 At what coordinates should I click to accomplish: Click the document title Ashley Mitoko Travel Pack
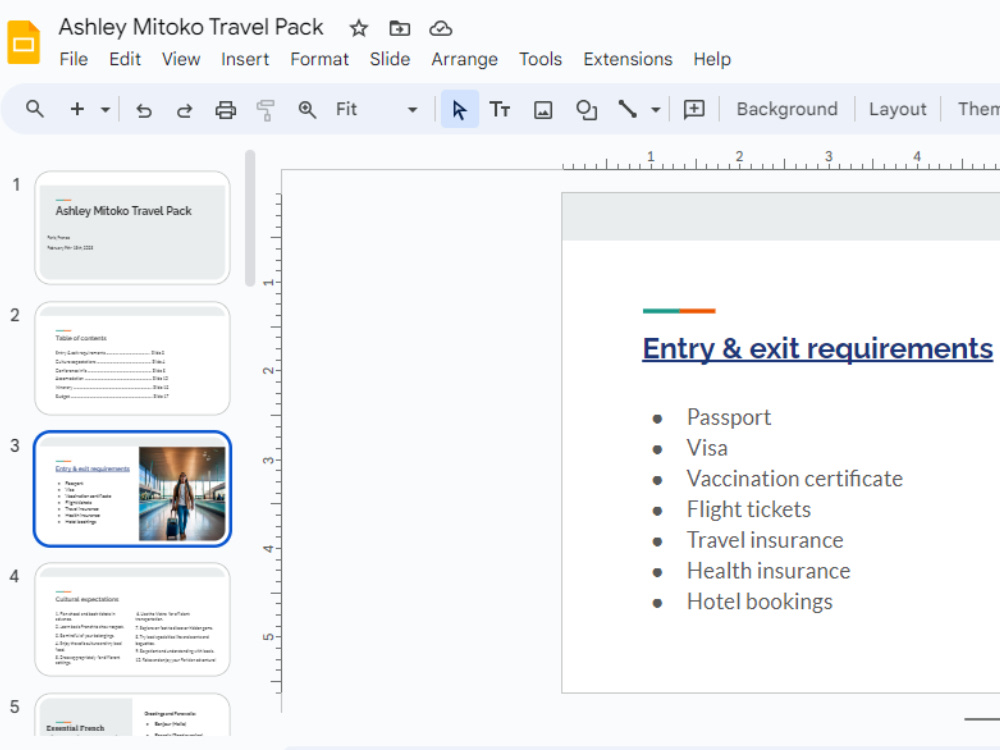tap(191, 27)
